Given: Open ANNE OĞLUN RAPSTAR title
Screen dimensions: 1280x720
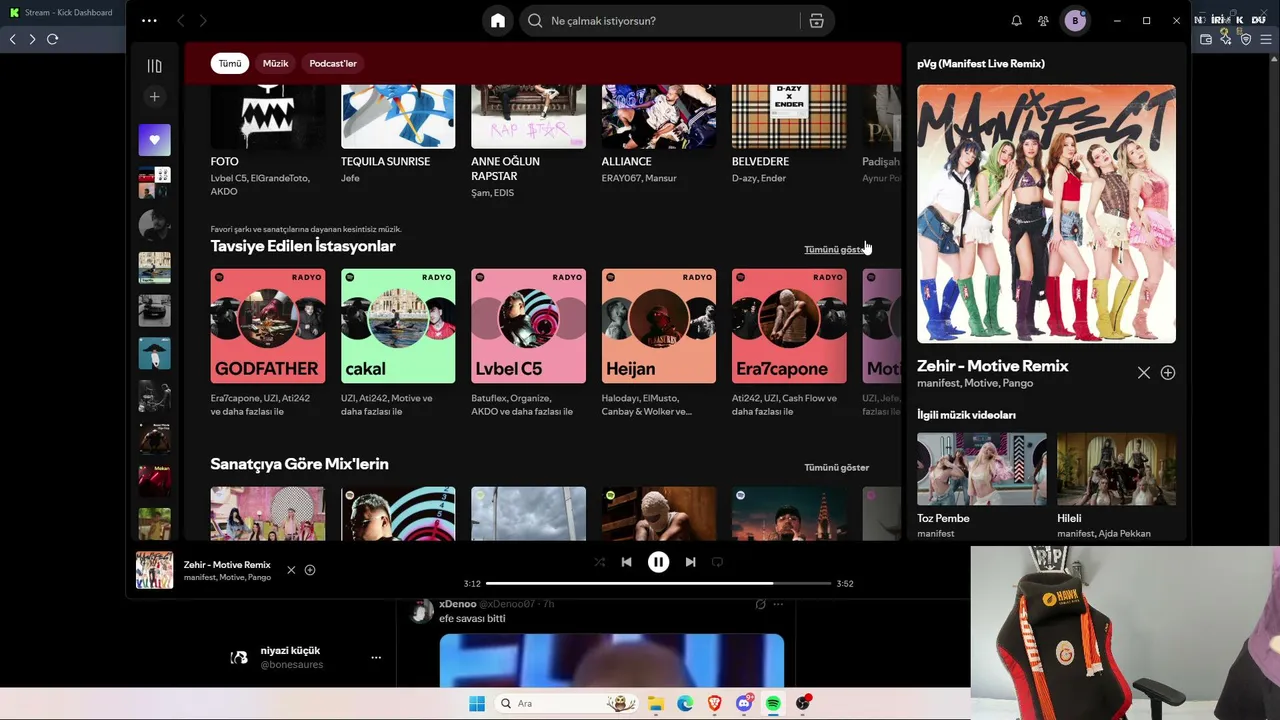Looking at the screenshot, I should (x=505, y=168).
